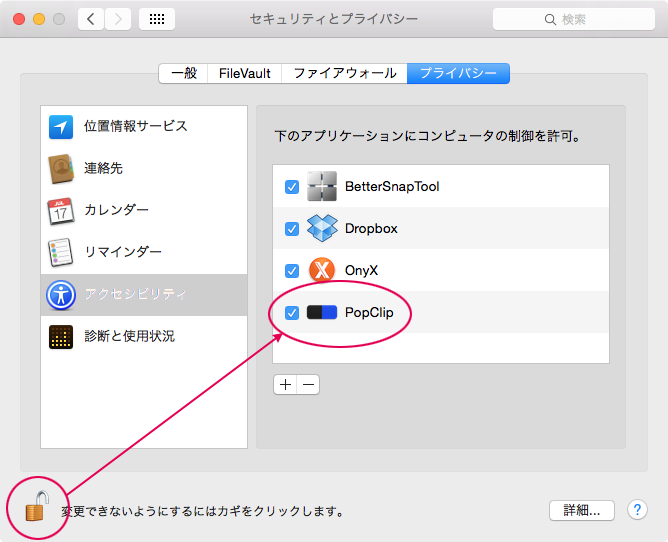Screen dimensions: 668x542
Task: Select the プライバシー tab
Action: (x=458, y=73)
